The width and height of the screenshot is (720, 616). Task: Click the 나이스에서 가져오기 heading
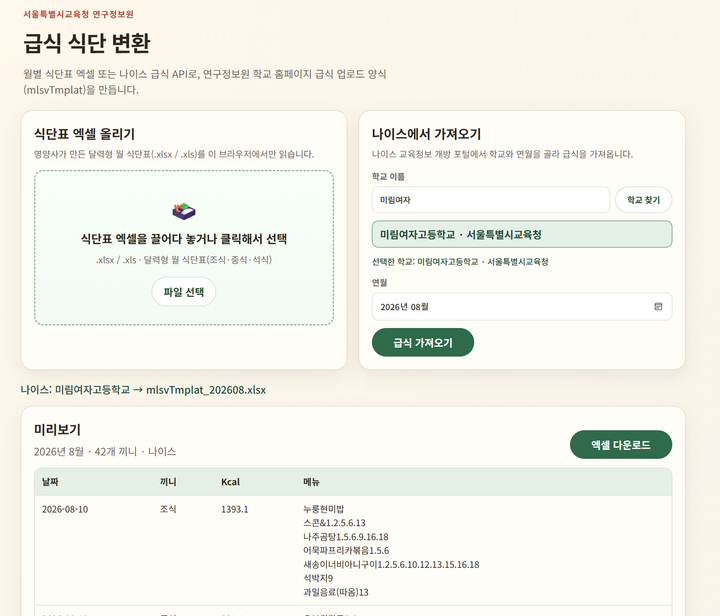click(426, 134)
